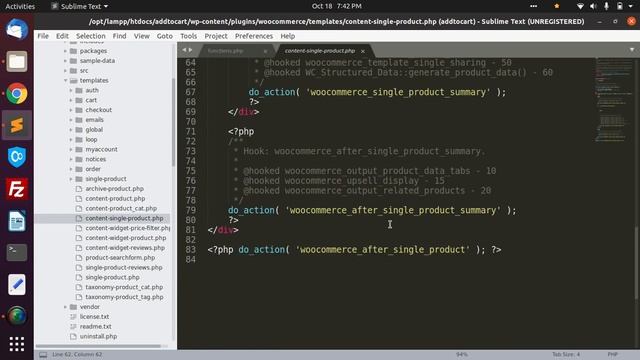Image resolution: width=640 pixels, height=360 pixels.
Task: Click the orange star tray icon
Action: coord(557,6)
